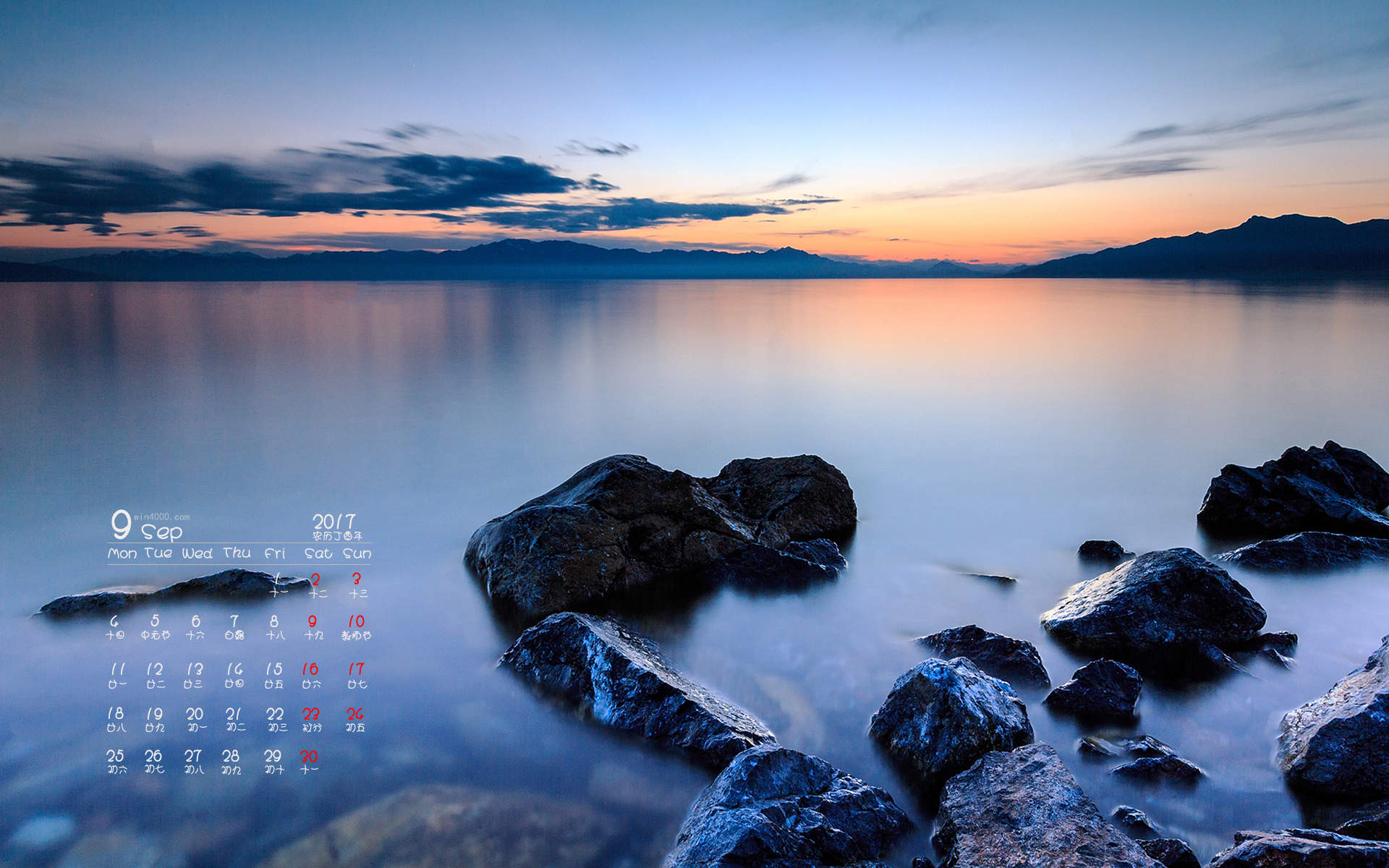Click date 21 on the calendar
The height and width of the screenshot is (868, 1389).
(x=233, y=713)
